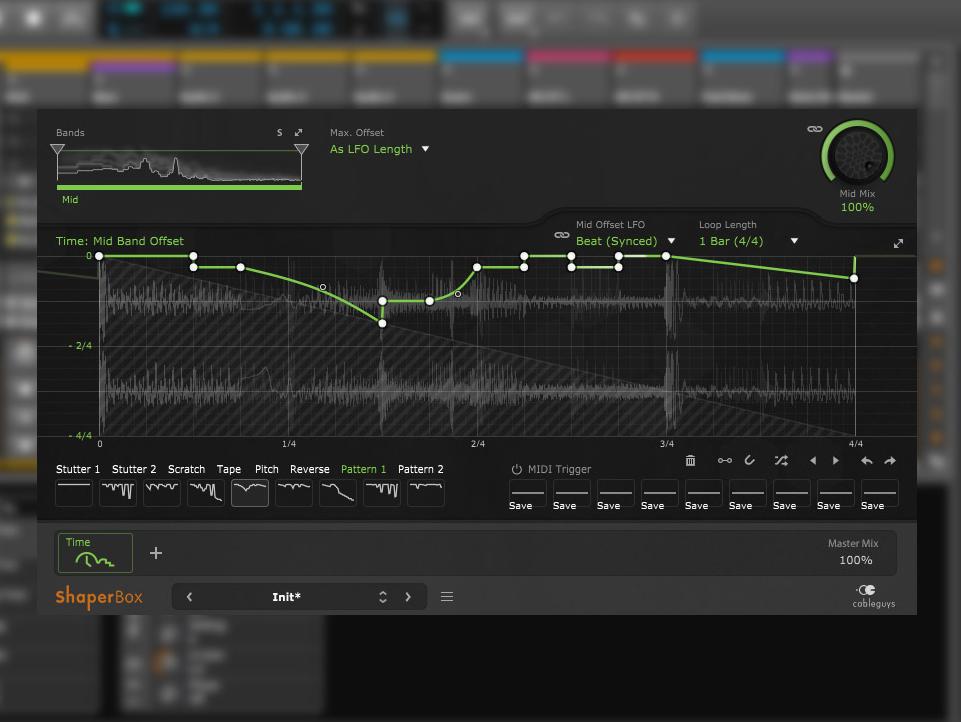The image size is (961, 722).
Task: Select the Scratch preset
Action: pyautogui.click(x=186, y=469)
